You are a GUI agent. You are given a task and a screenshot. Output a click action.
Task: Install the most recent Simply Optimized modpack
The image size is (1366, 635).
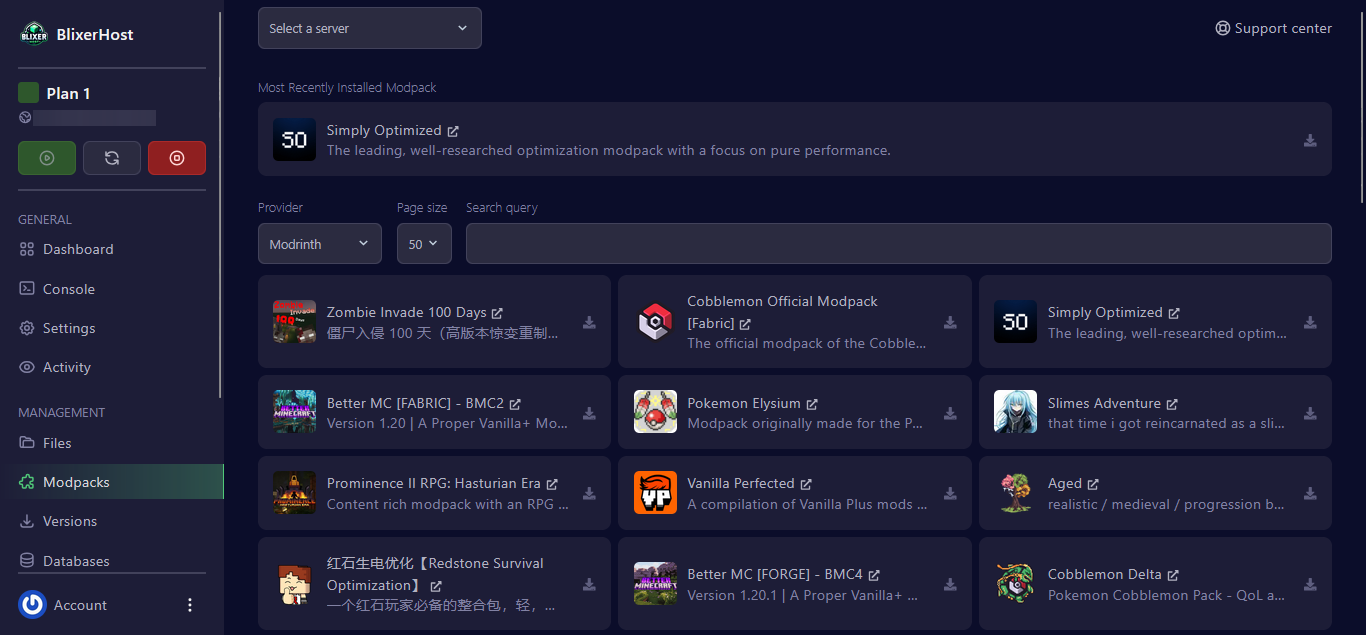tap(1310, 141)
